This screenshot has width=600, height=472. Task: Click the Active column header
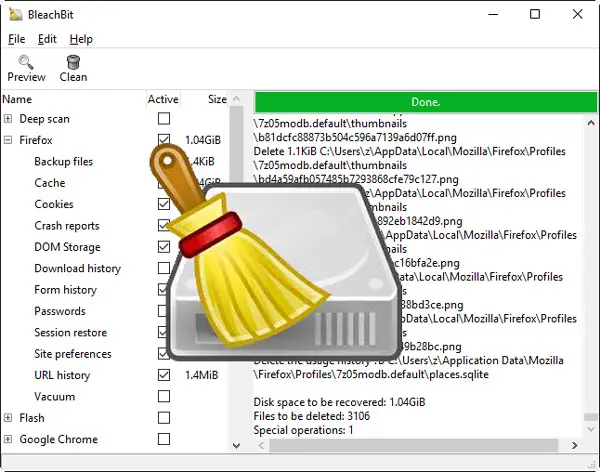click(x=163, y=100)
